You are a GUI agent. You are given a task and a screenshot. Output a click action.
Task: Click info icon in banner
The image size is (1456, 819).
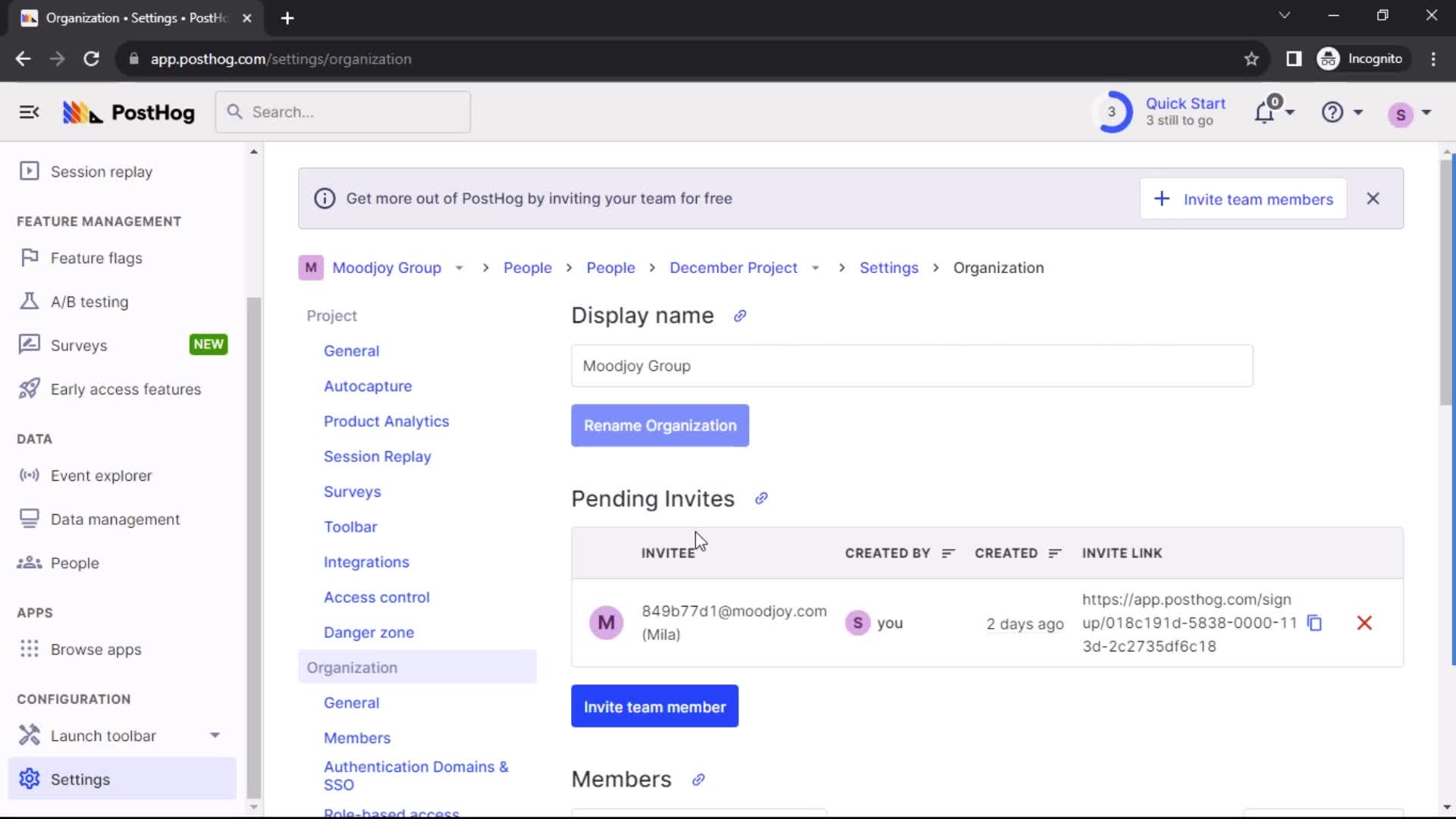point(325,199)
